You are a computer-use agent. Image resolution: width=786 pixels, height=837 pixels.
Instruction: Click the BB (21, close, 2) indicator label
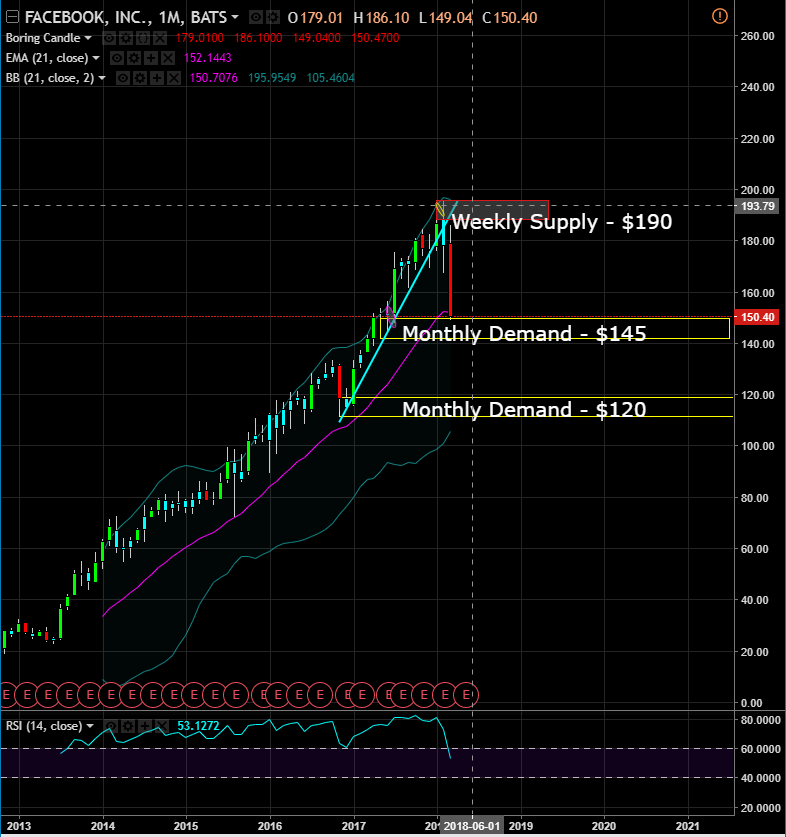(x=50, y=78)
